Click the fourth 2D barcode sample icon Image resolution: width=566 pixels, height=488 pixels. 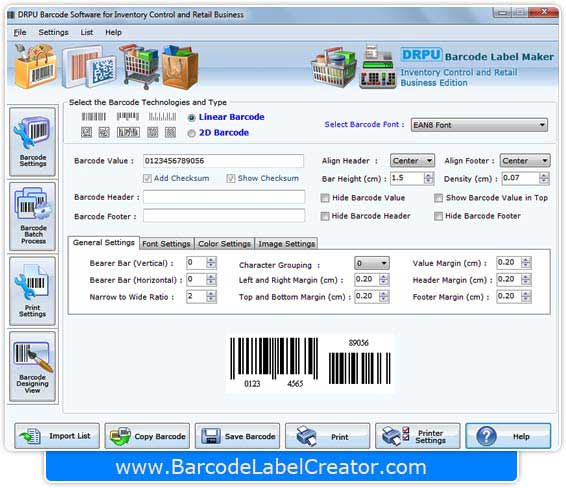(153, 132)
